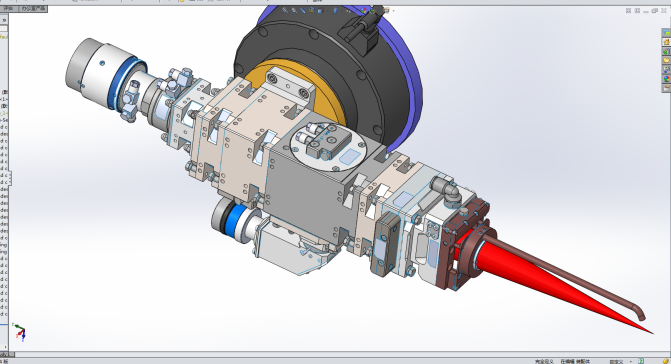Open the View Palette task pane tab
The width and height of the screenshot is (671, 364).
[x=666, y=69]
